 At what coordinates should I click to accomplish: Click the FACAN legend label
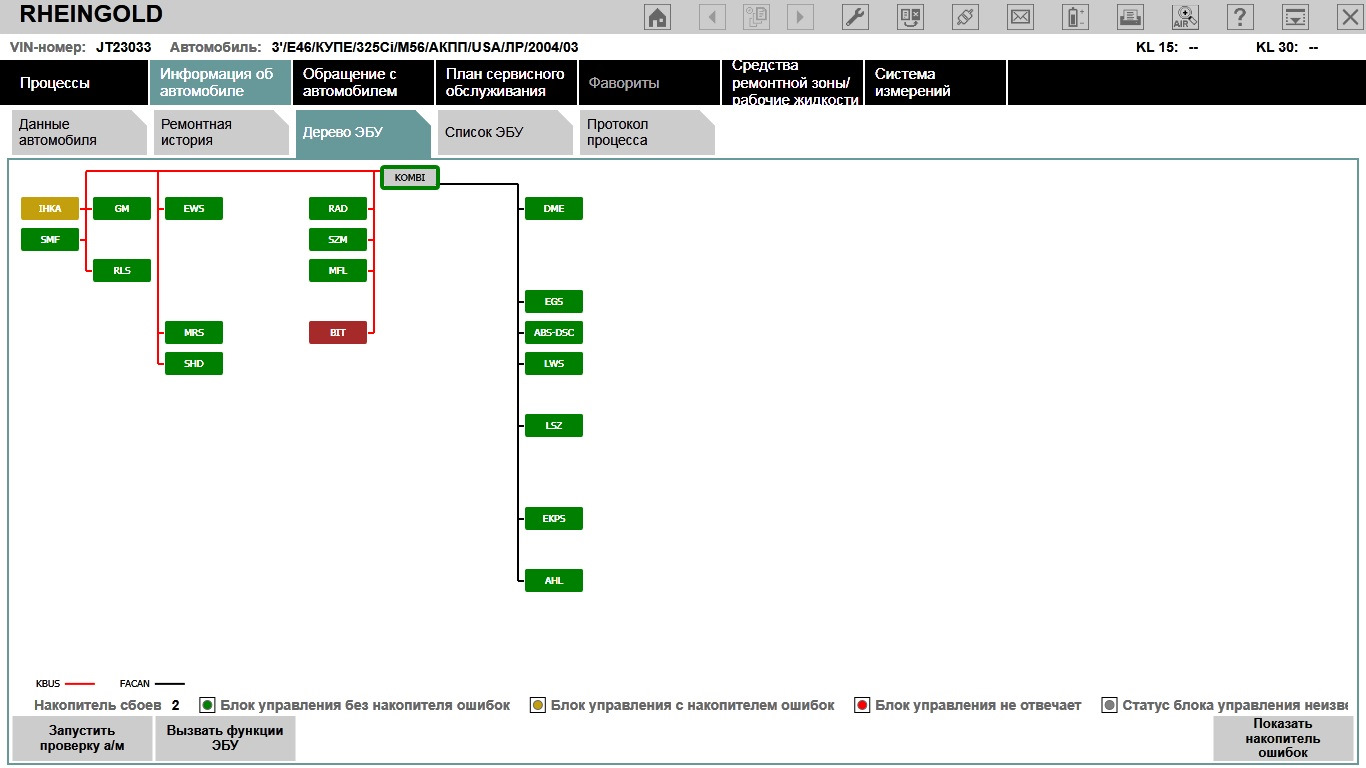click(134, 684)
